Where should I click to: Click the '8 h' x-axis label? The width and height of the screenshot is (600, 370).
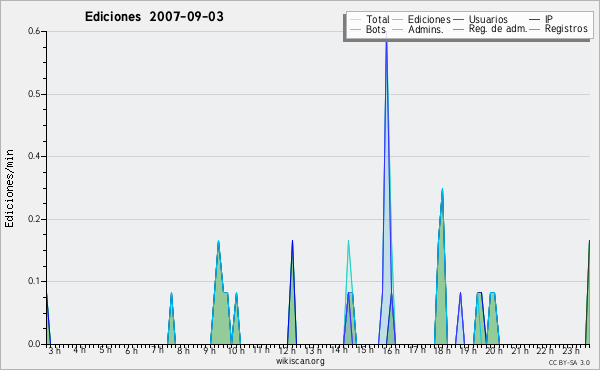pos(183,351)
